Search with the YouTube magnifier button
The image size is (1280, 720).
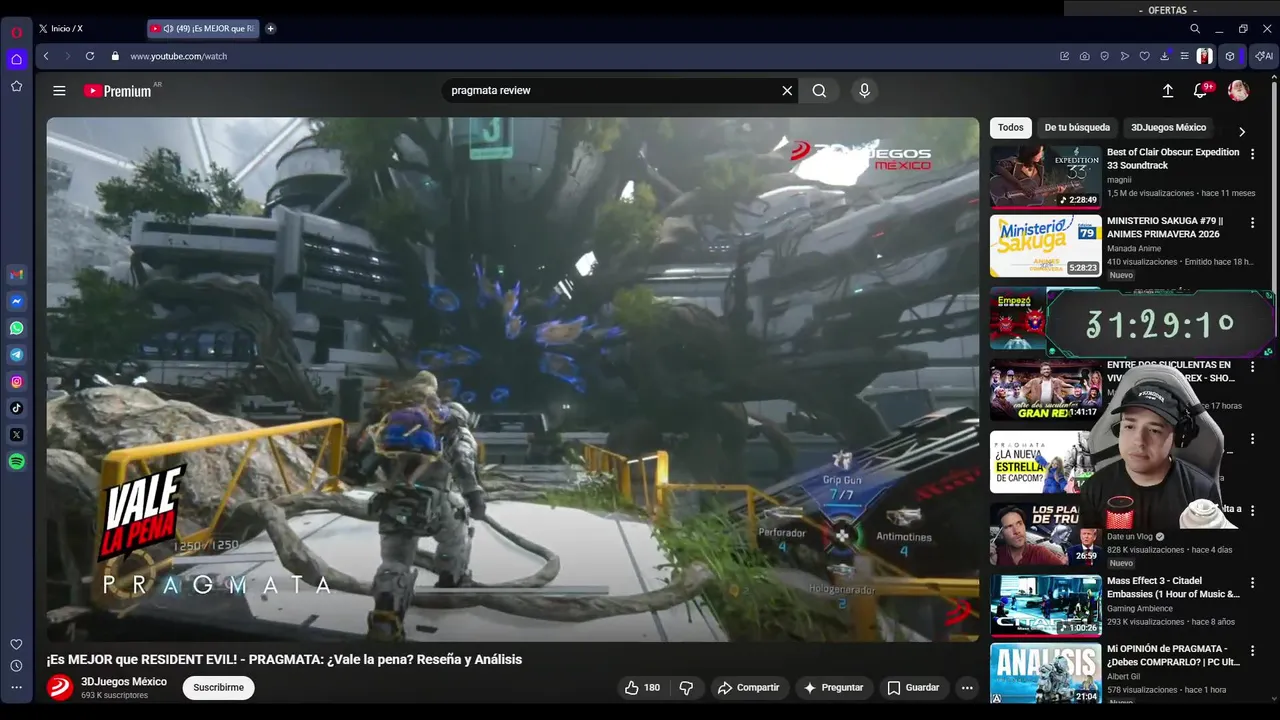point(819,91)
